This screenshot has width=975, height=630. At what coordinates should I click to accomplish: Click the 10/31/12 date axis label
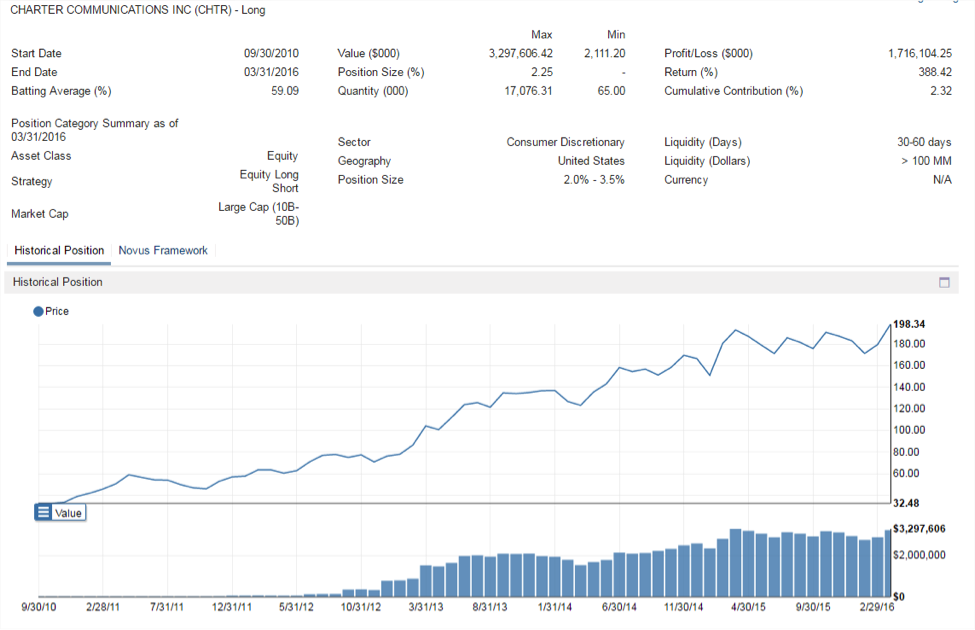[361, 607]
